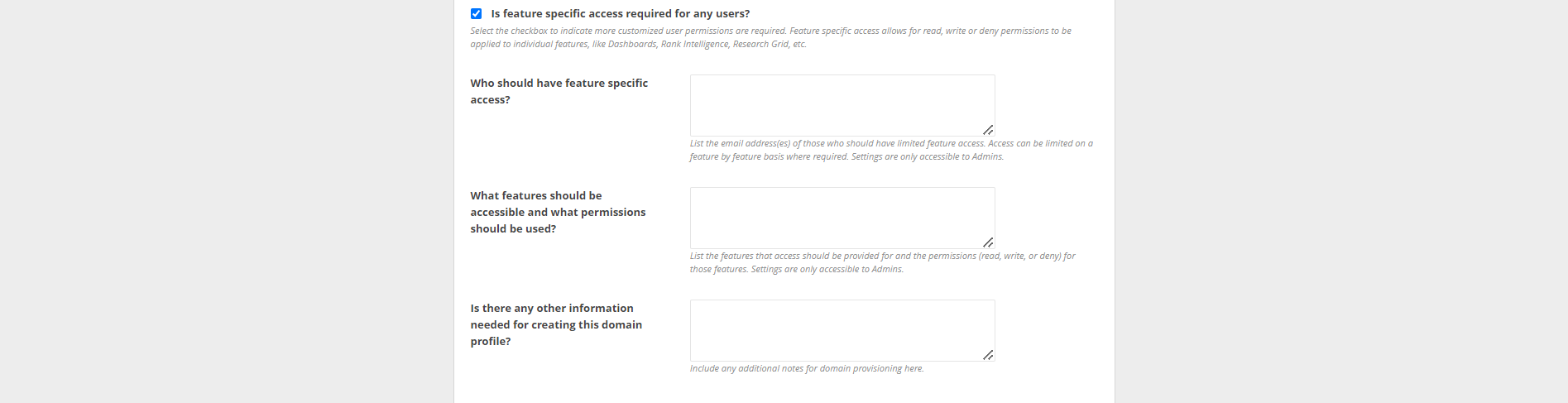Click "those features. Settings are only accessible" hint line
1568x403 pixels.
click(x=796, y=270)
